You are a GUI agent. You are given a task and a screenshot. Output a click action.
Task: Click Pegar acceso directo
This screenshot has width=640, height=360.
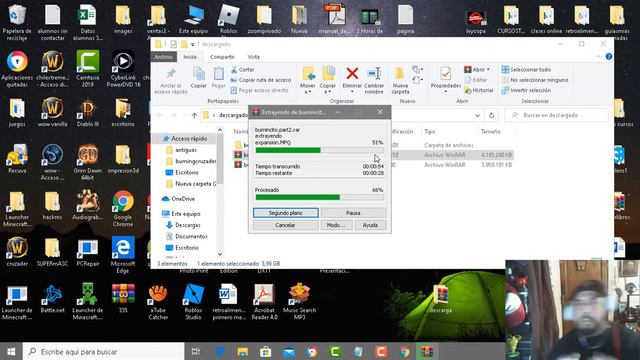[x=259, y=90]
